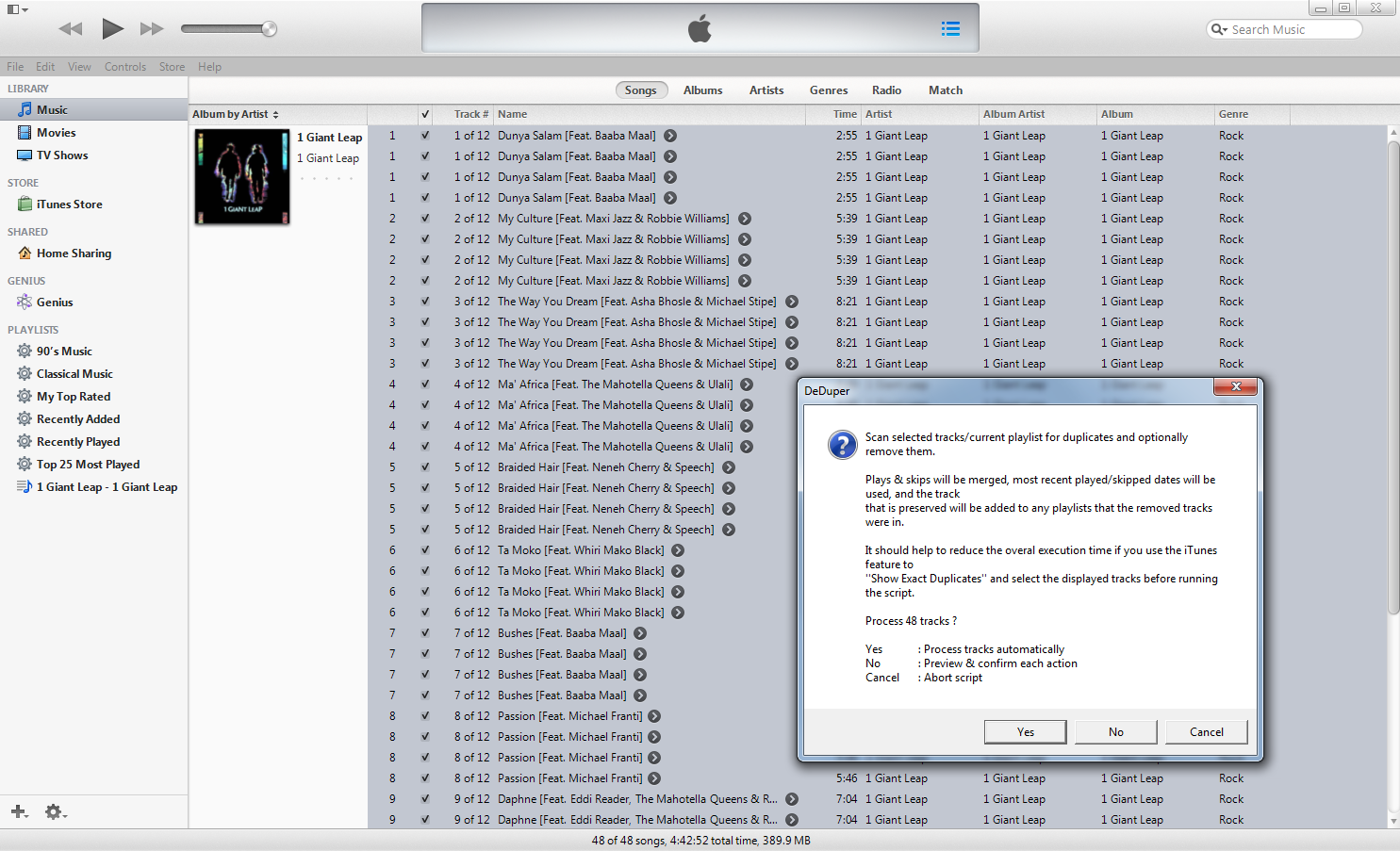1400x851 pixels.
Task: Sort songs by the Genre column header
Action: 1252,114
